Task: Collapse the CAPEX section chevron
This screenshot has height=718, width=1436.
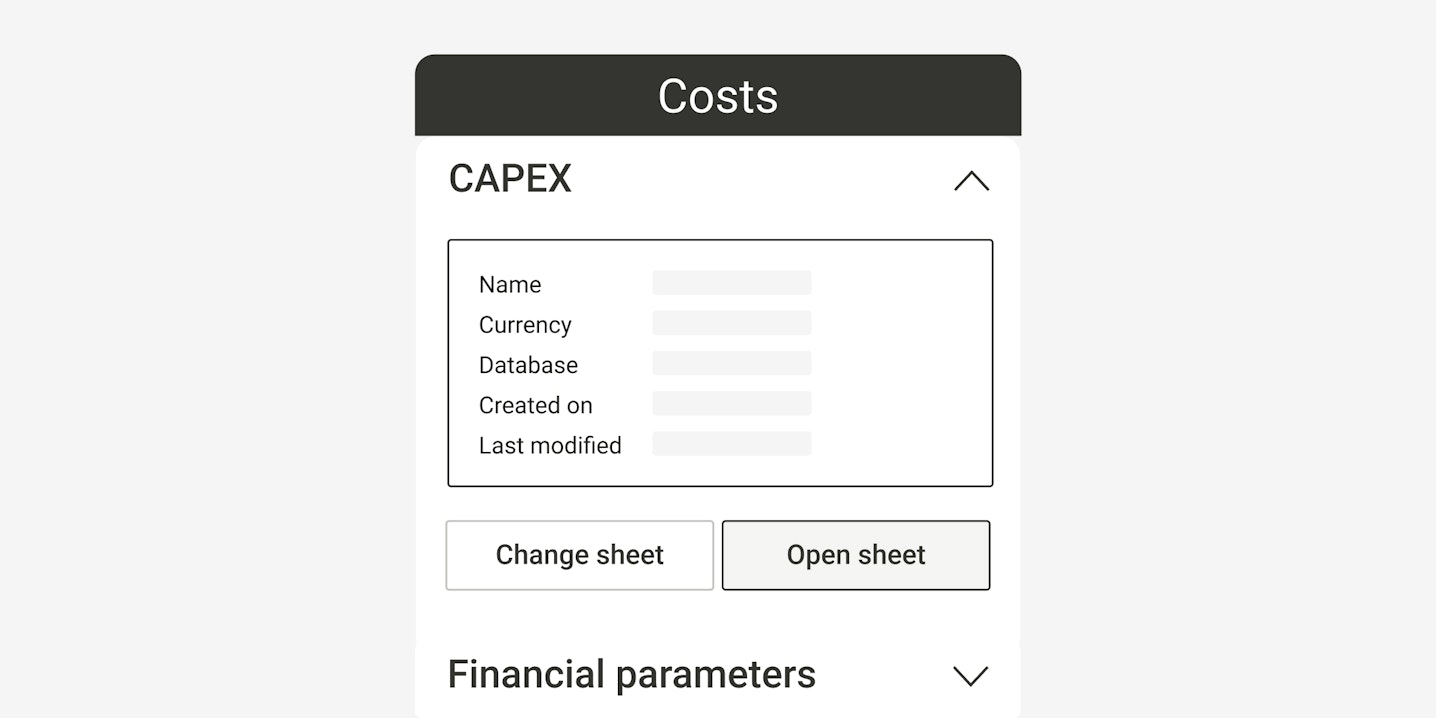Action: (971, 181)
